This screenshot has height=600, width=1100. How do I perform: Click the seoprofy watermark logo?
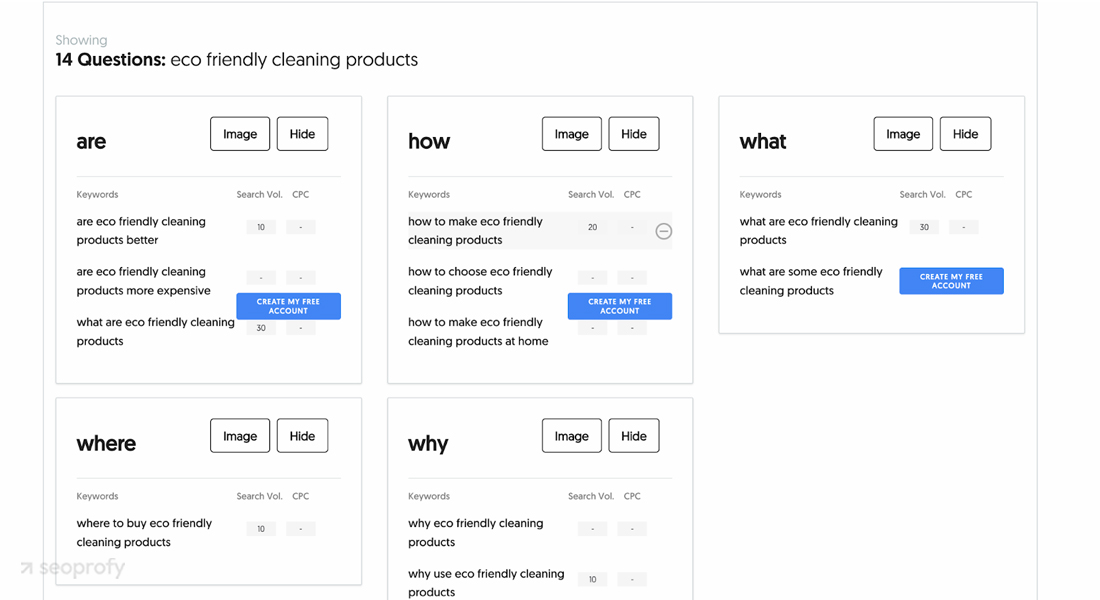coord(73,567)
